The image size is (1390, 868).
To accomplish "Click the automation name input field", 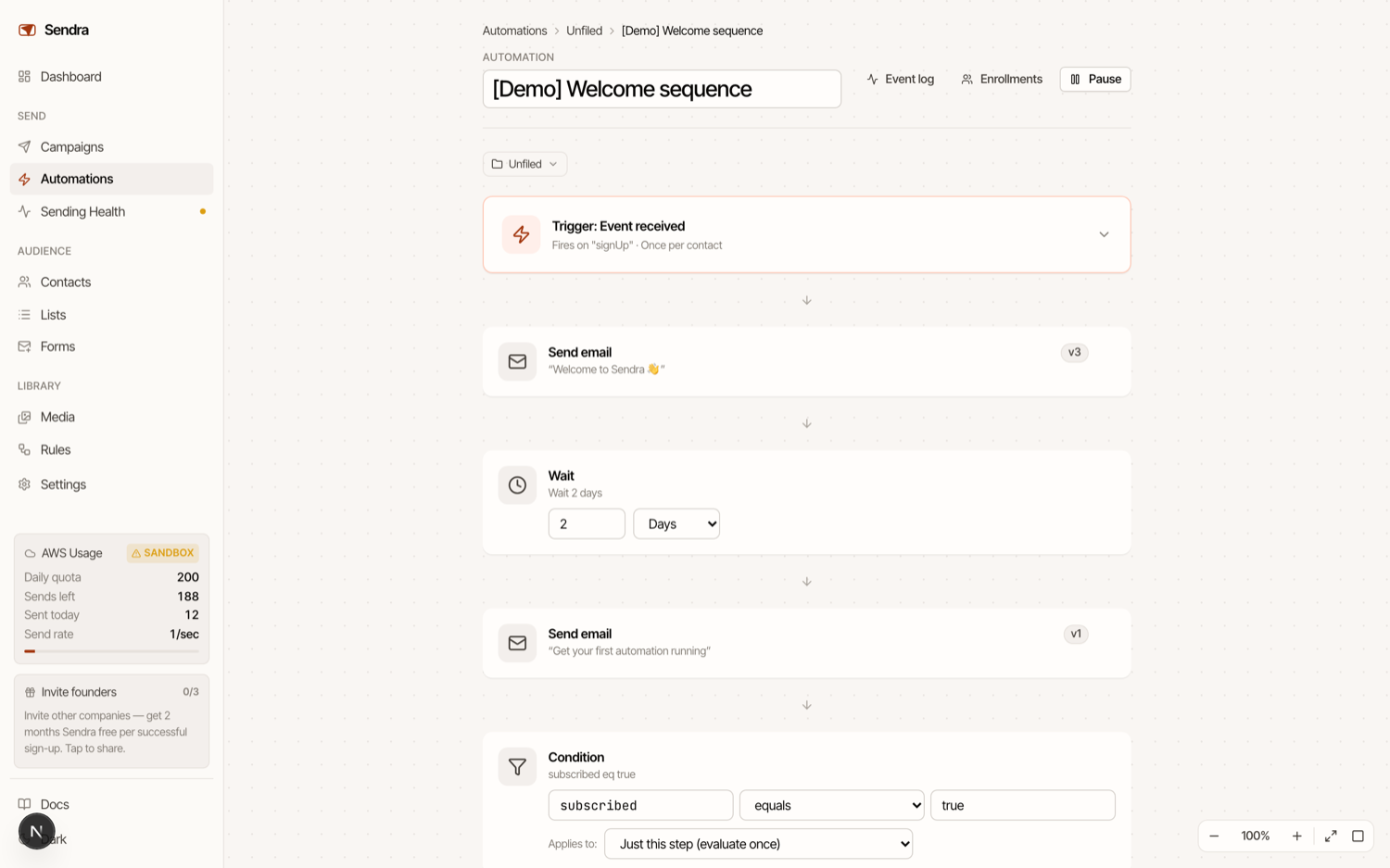I will click(x=662, y=89).
